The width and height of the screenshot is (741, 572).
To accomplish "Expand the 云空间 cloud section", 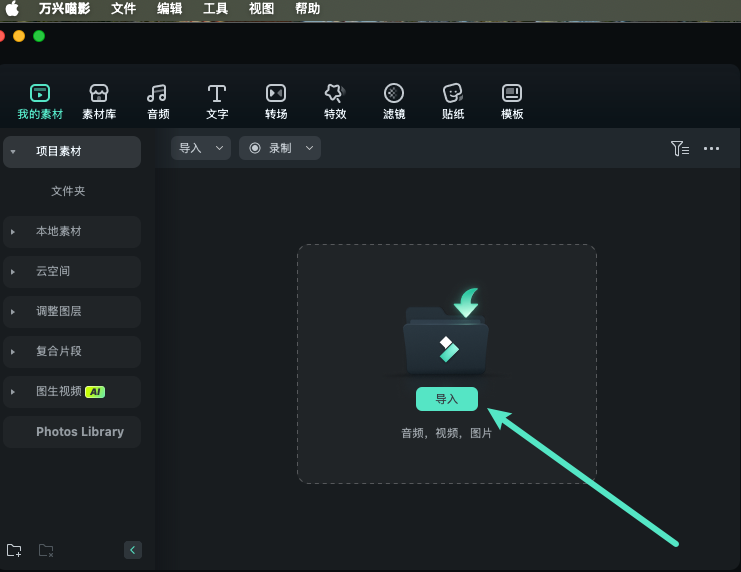I will point(14,271).
